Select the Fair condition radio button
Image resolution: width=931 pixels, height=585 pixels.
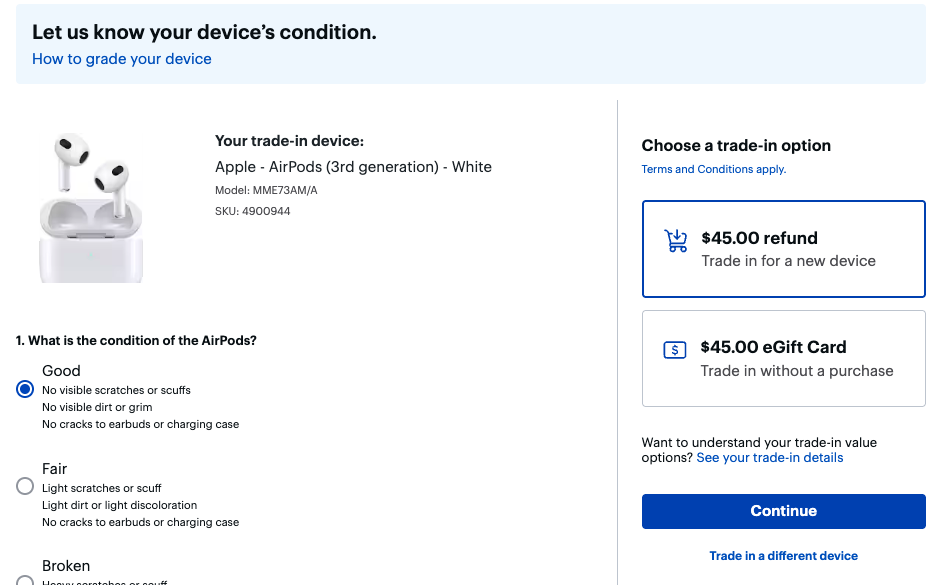coord(24,486)
